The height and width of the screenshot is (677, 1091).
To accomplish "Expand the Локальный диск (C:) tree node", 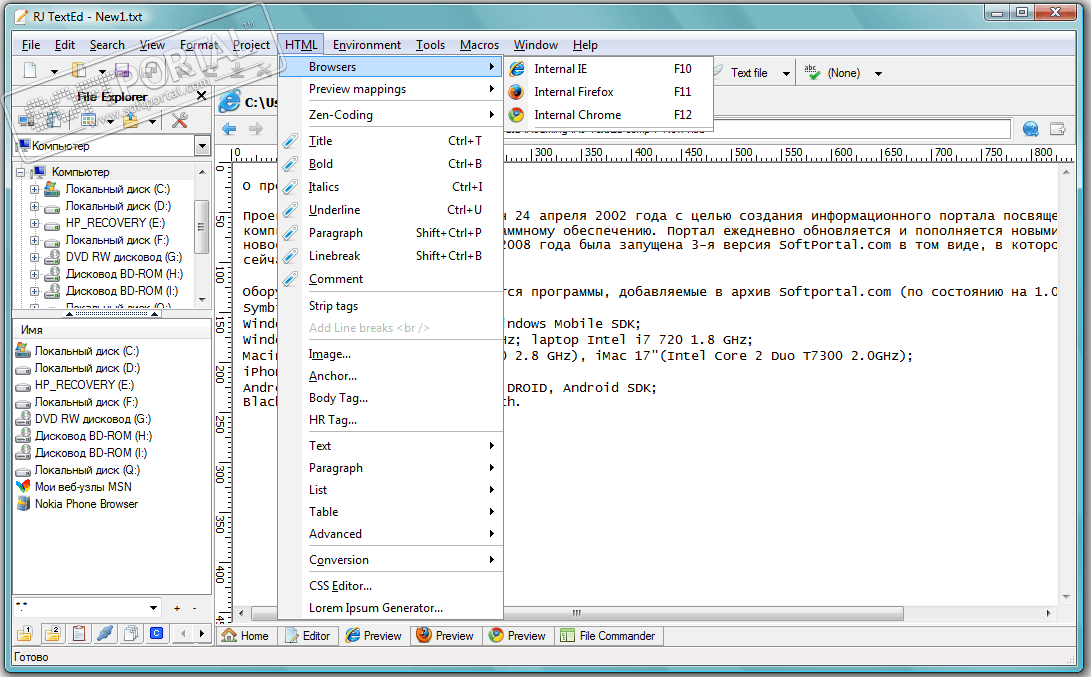I will point(35,189).
